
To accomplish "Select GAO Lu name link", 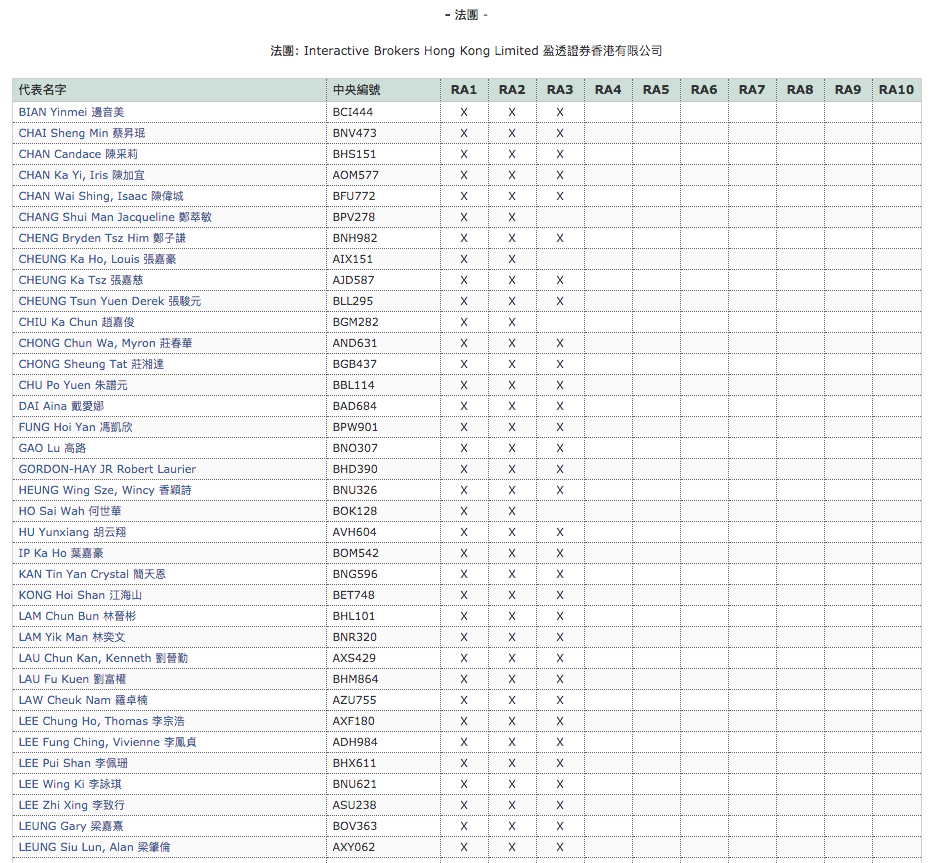I will click(x=52, y=447).
